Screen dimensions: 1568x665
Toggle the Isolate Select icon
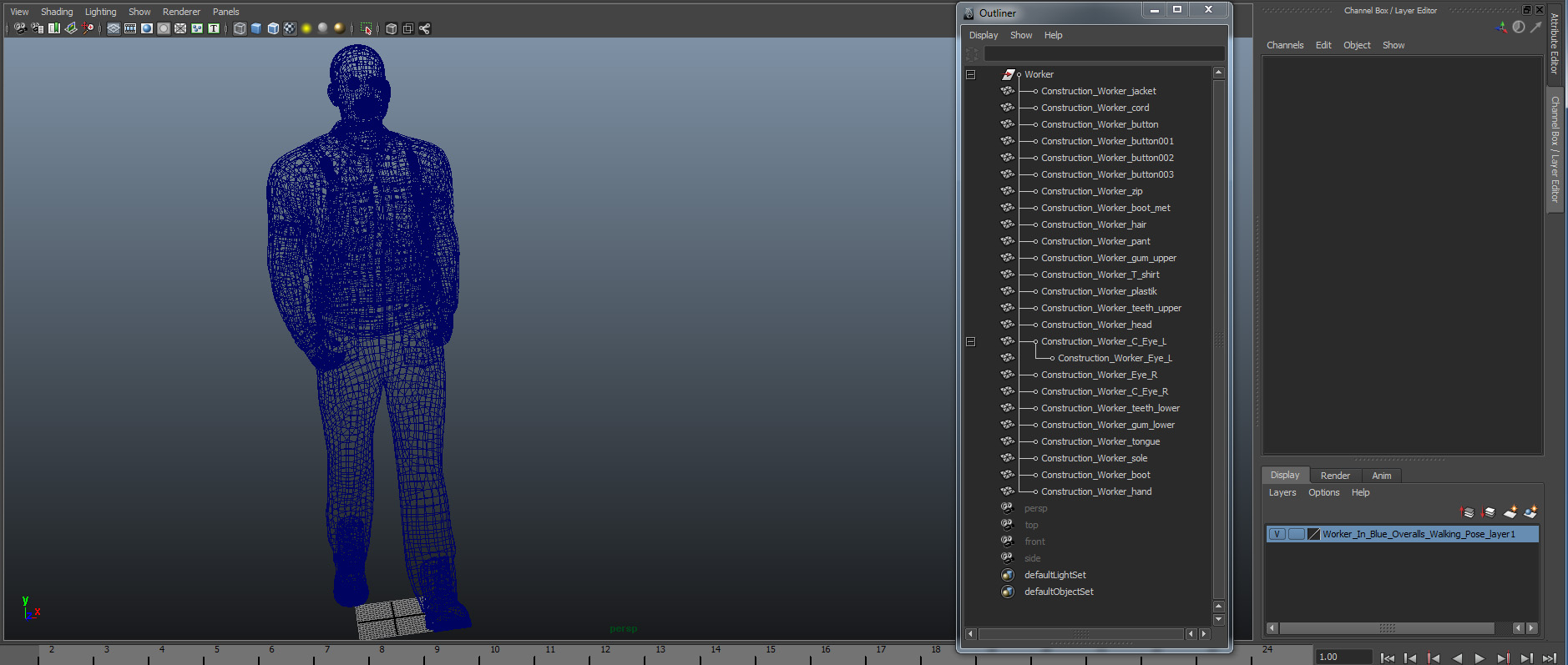pyautogui.click(x=366, y=28)
